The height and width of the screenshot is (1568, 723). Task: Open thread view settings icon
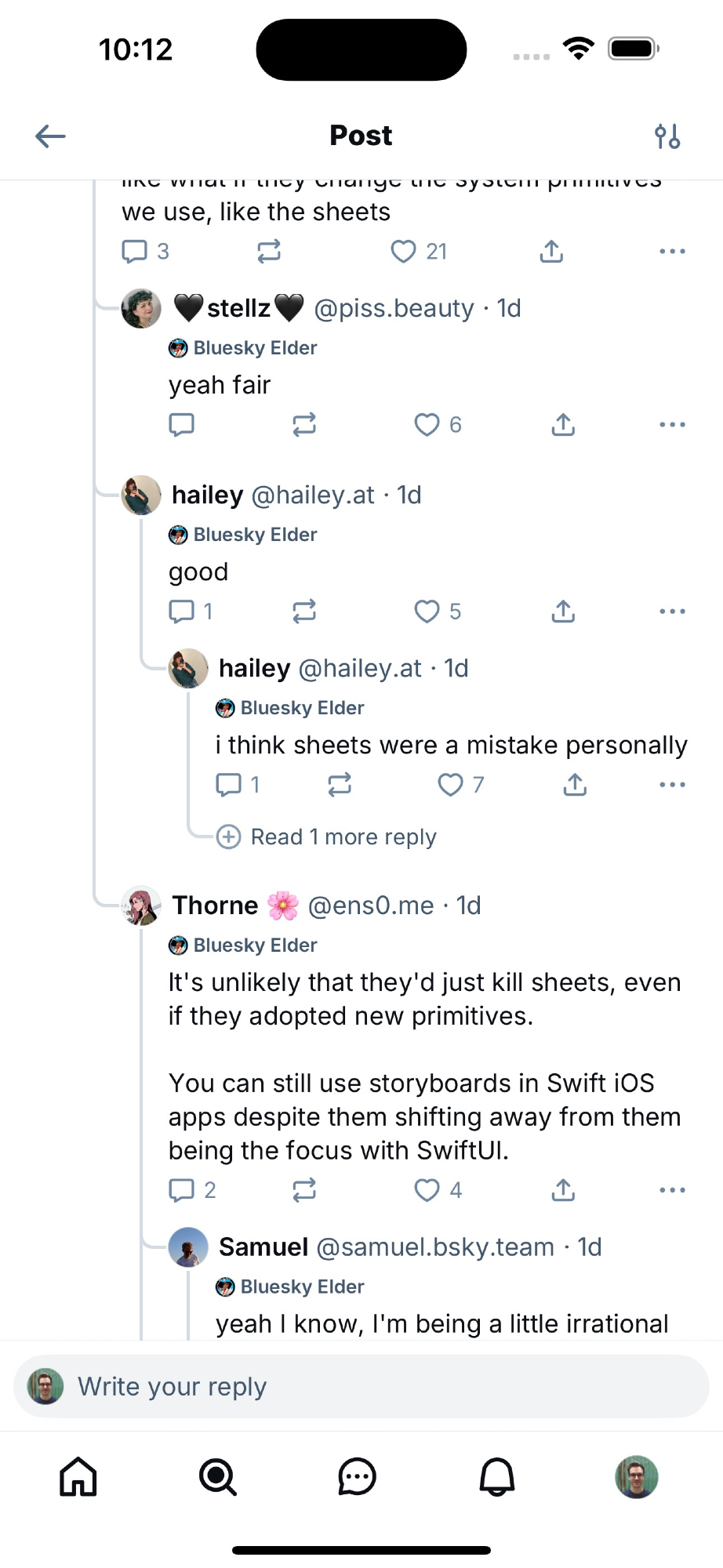pos(667,136)
